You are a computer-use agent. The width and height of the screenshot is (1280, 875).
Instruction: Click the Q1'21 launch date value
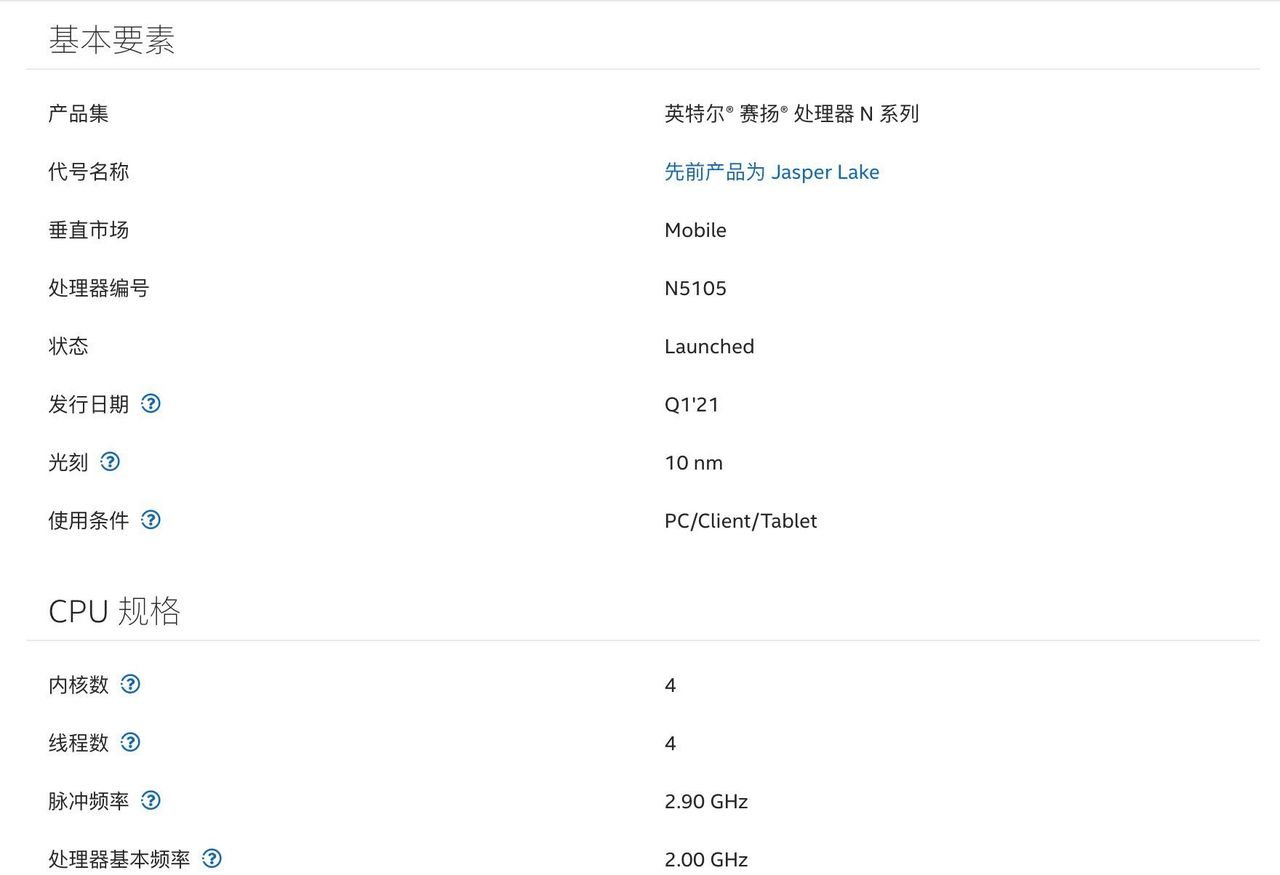[691, 404]
